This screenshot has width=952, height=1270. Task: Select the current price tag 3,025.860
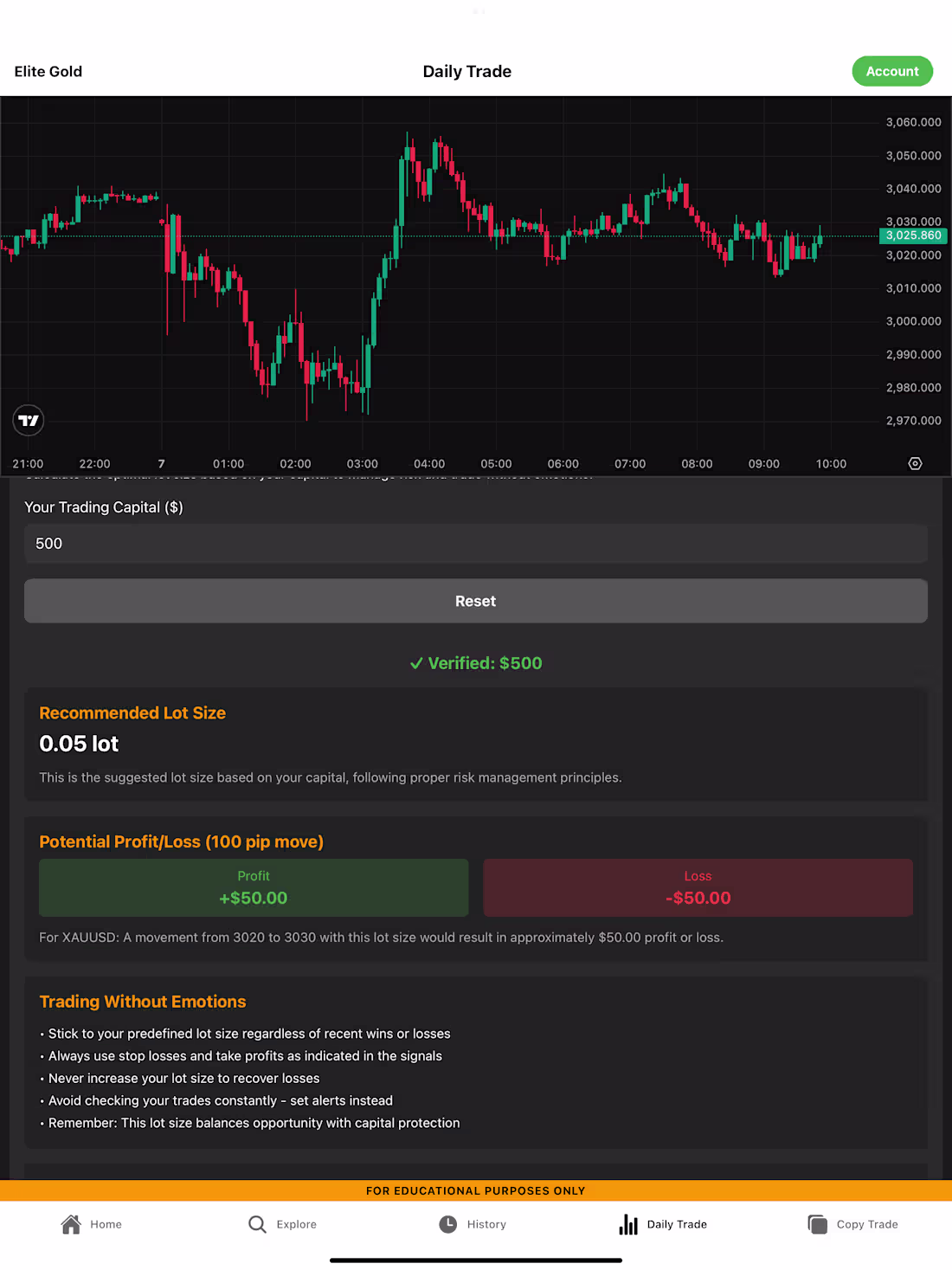[911, 235]
